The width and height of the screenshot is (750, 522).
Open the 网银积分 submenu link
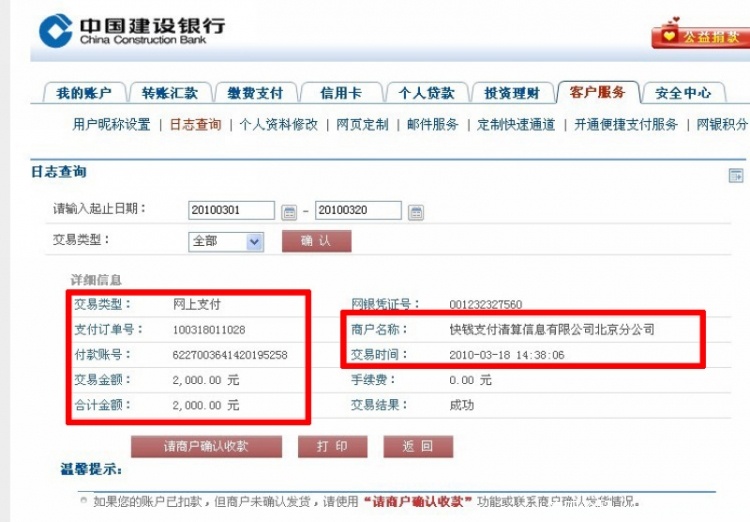[722, 124]
